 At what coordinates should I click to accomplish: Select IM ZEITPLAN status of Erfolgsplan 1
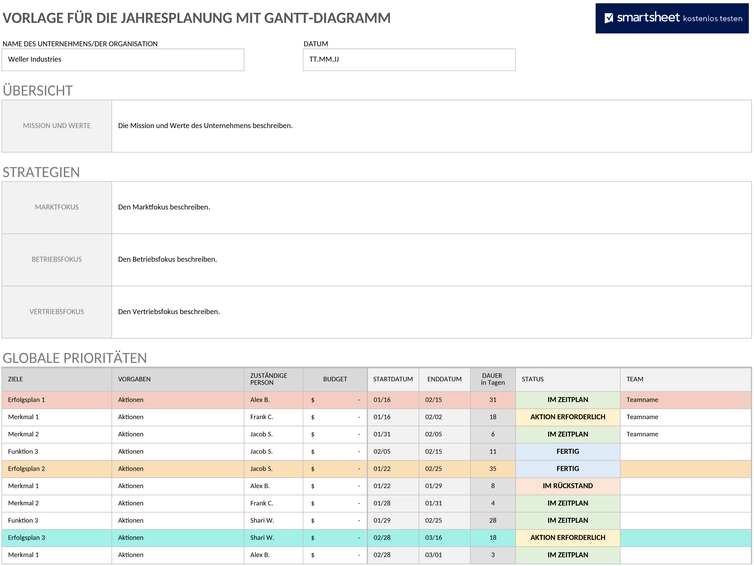(568, 400)
